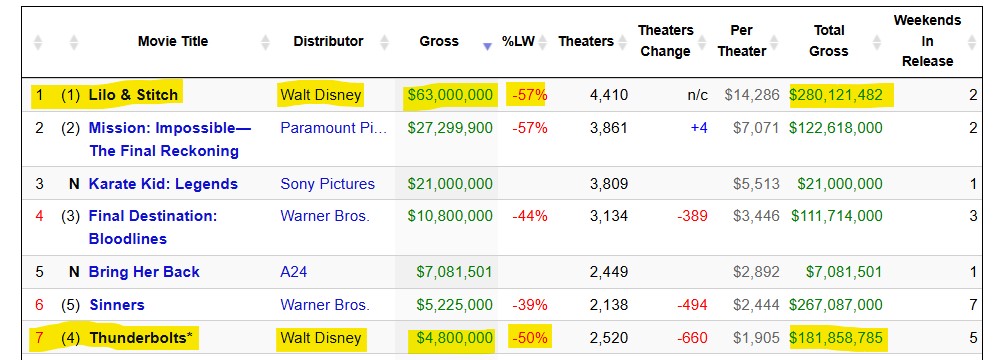Sort table by Theaters column header

[586, 42]
